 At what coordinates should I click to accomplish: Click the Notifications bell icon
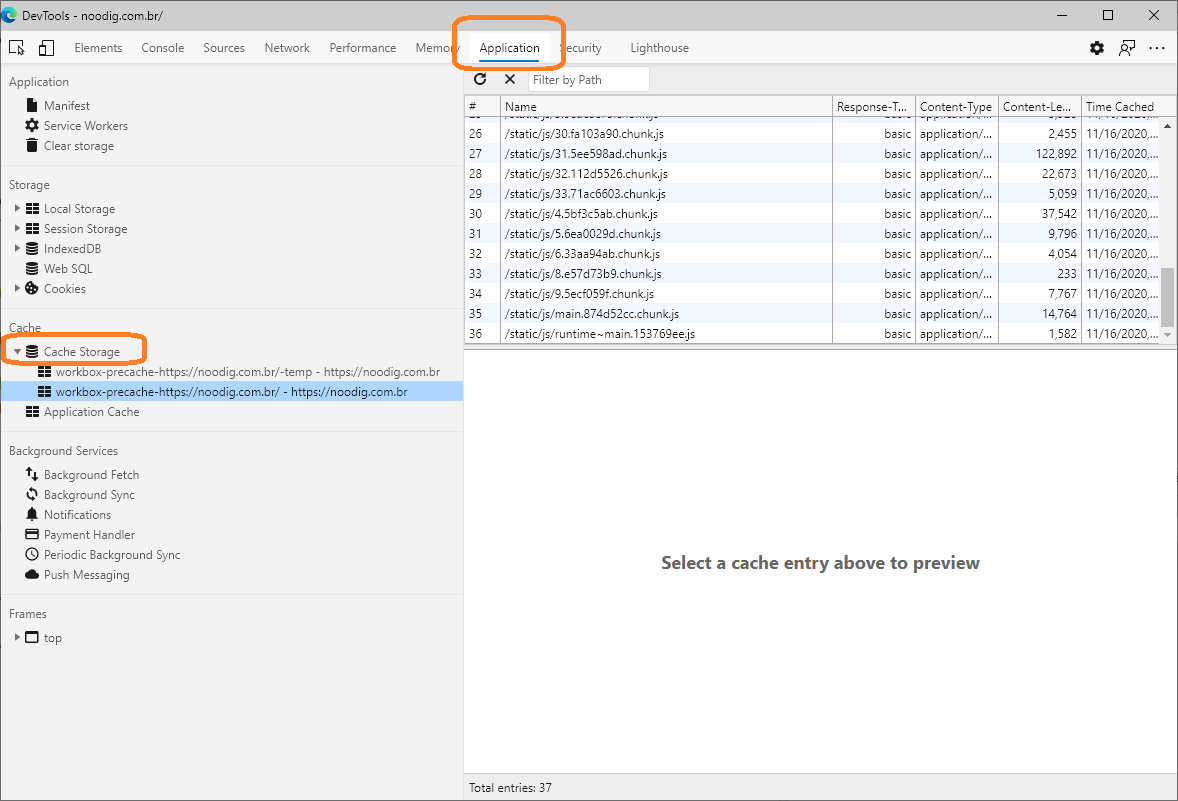tap(32, 515)
